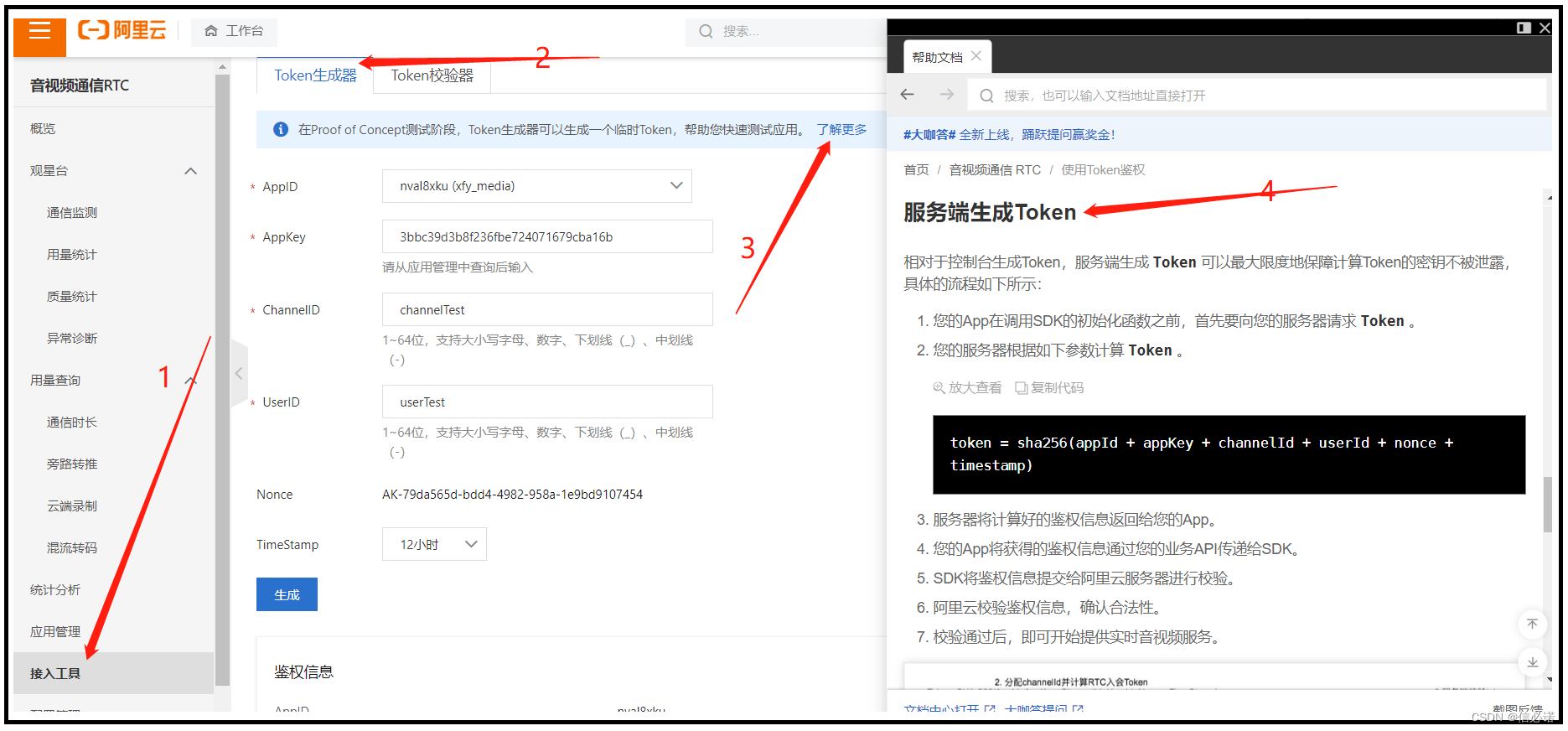1568x731 pixels.
Task: Click the magnifier icon in the top search bar
Action: pos(706,31)
